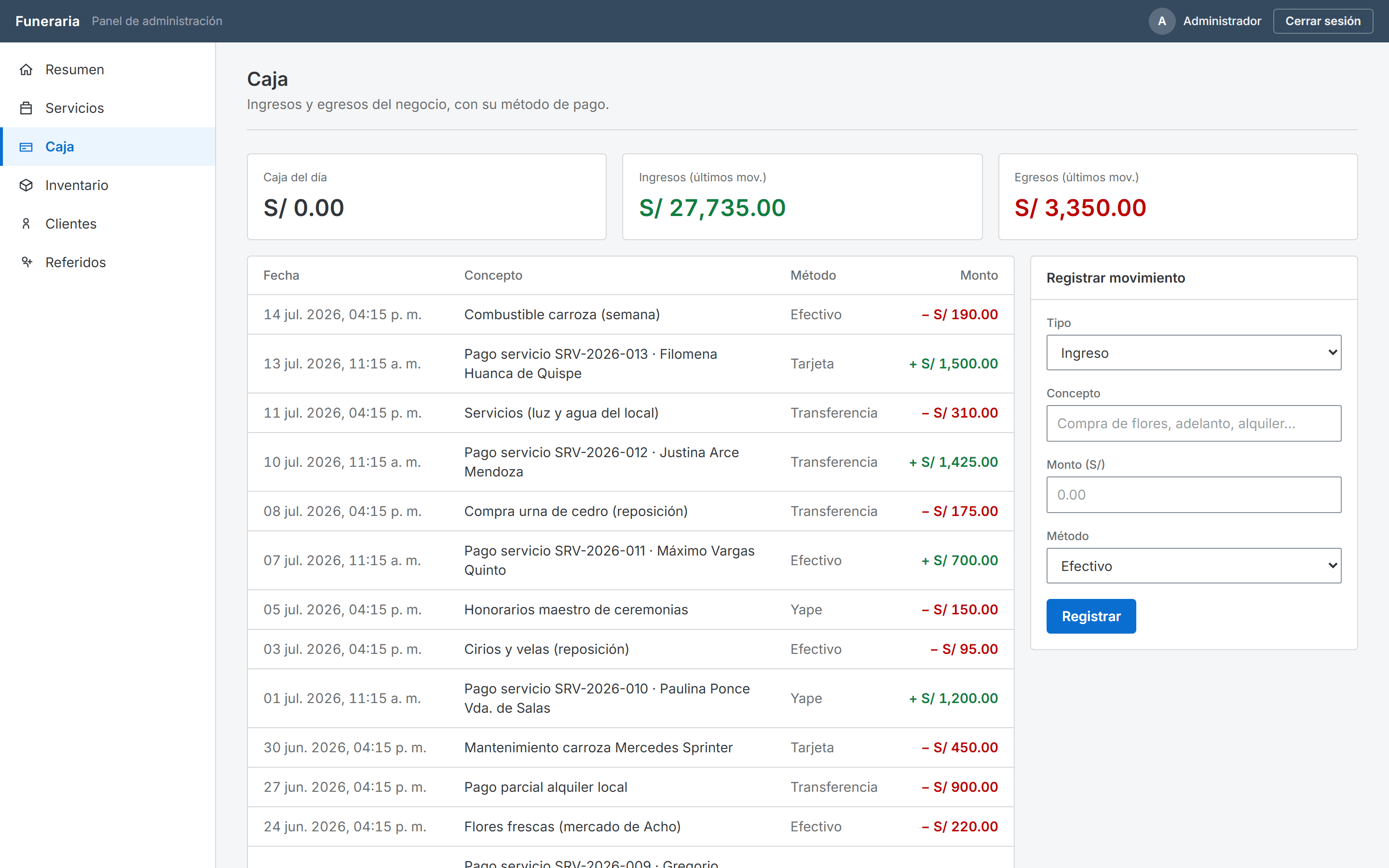Open the Referidos page

click(x=109, y=262)
